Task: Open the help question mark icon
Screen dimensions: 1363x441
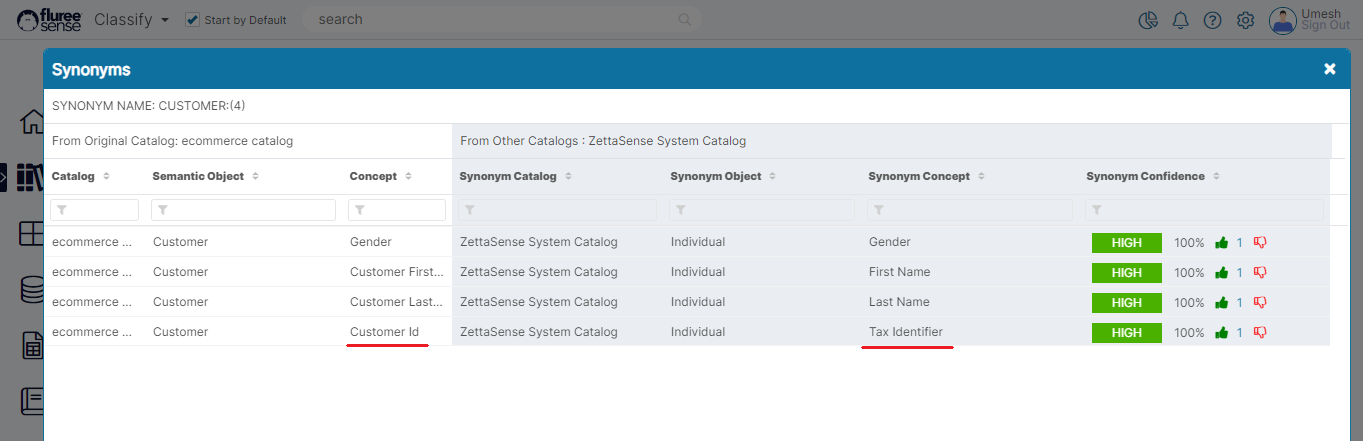Action: click(x=1212, y=20)
